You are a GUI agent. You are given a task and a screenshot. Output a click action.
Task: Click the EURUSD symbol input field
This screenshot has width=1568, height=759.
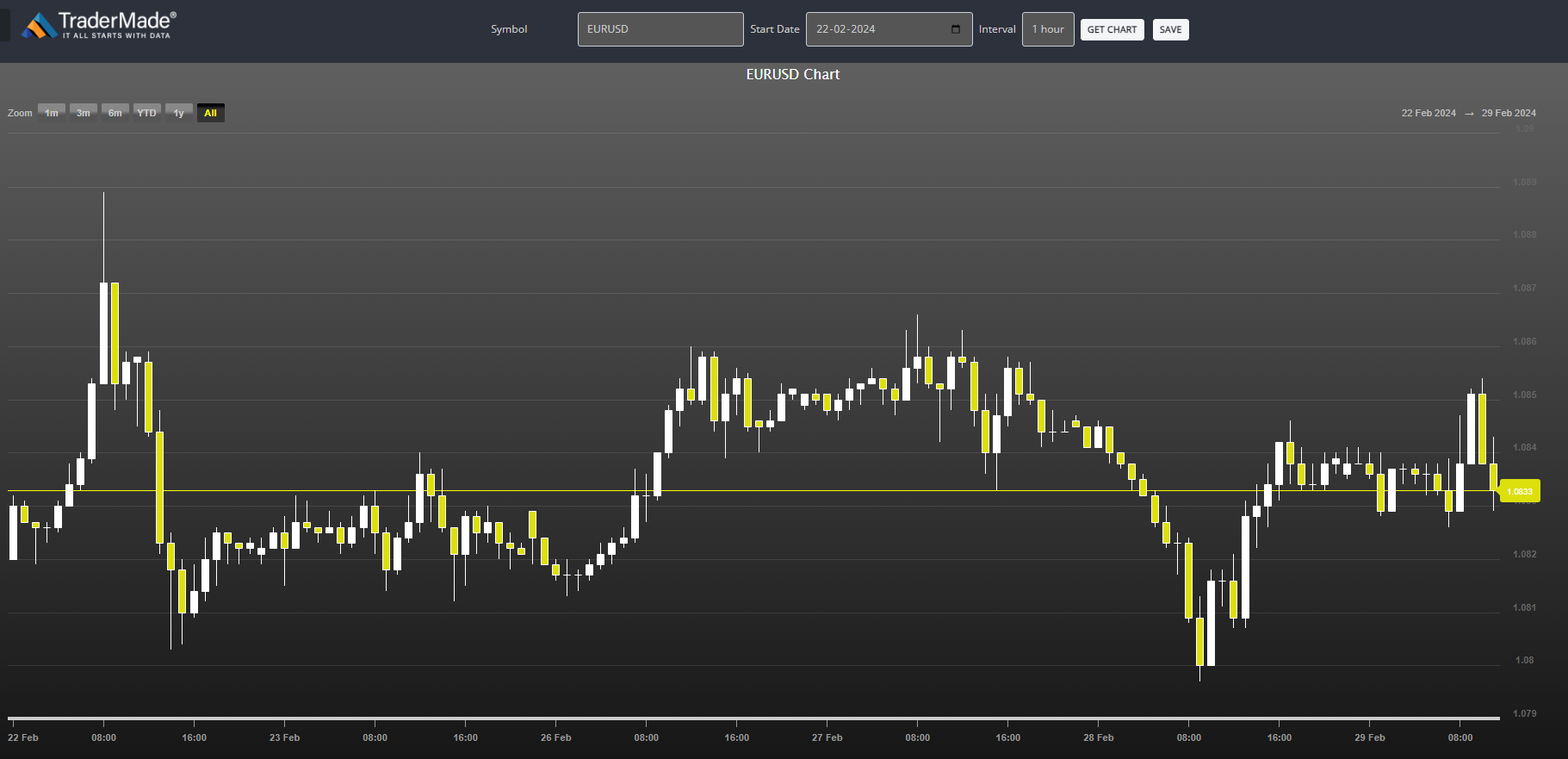(660, 29)
